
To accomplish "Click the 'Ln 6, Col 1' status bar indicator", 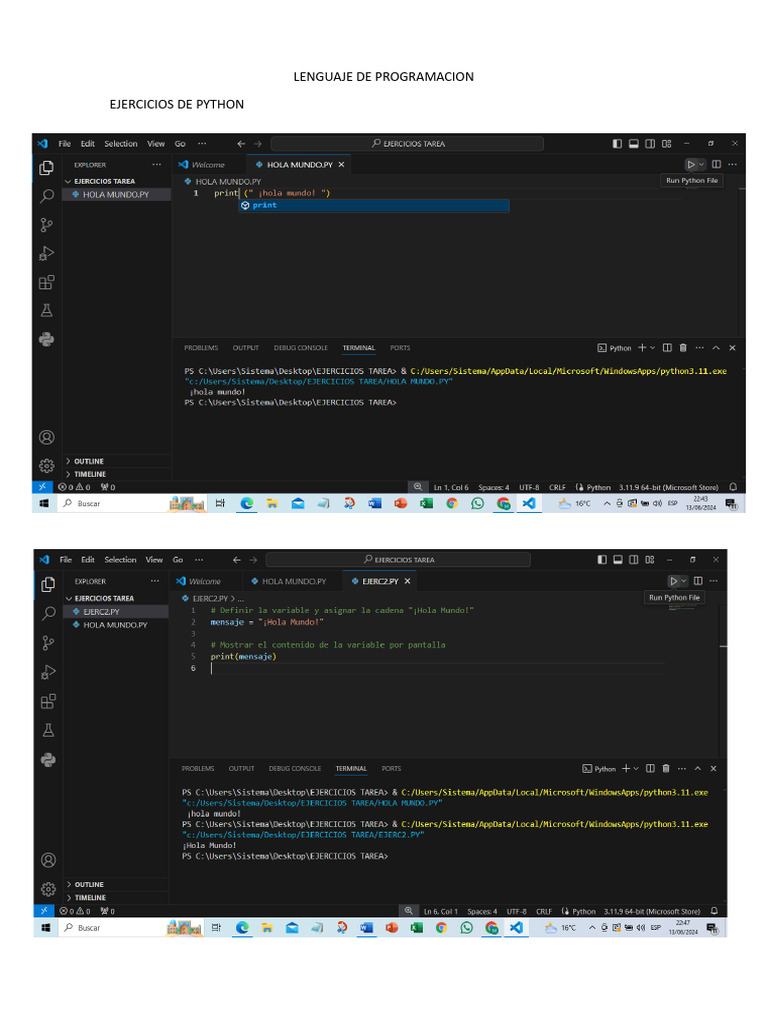I will tap(440, 912).
